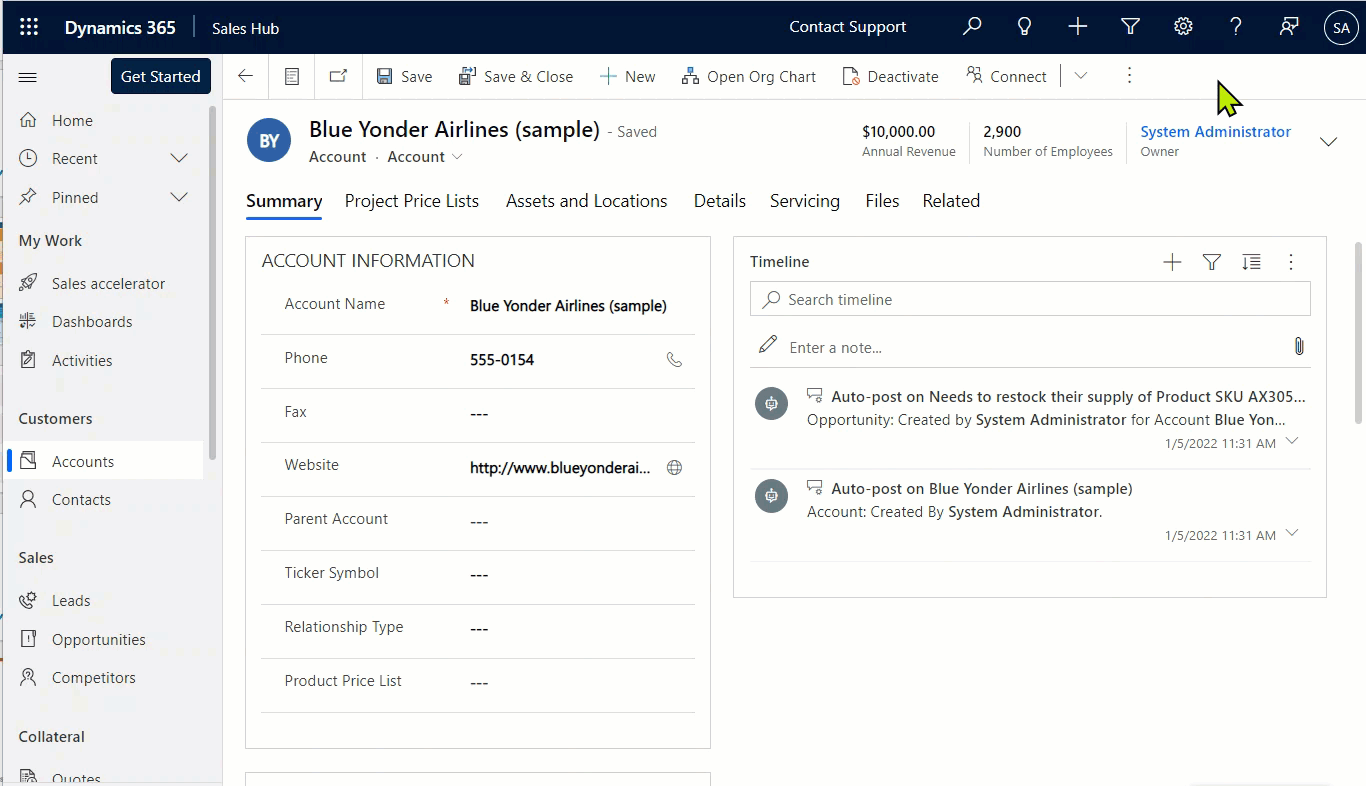This screenshot has height=786, width=1366.
Task: Open the Project Price Lists tab
Action: (x=412, y=201)
